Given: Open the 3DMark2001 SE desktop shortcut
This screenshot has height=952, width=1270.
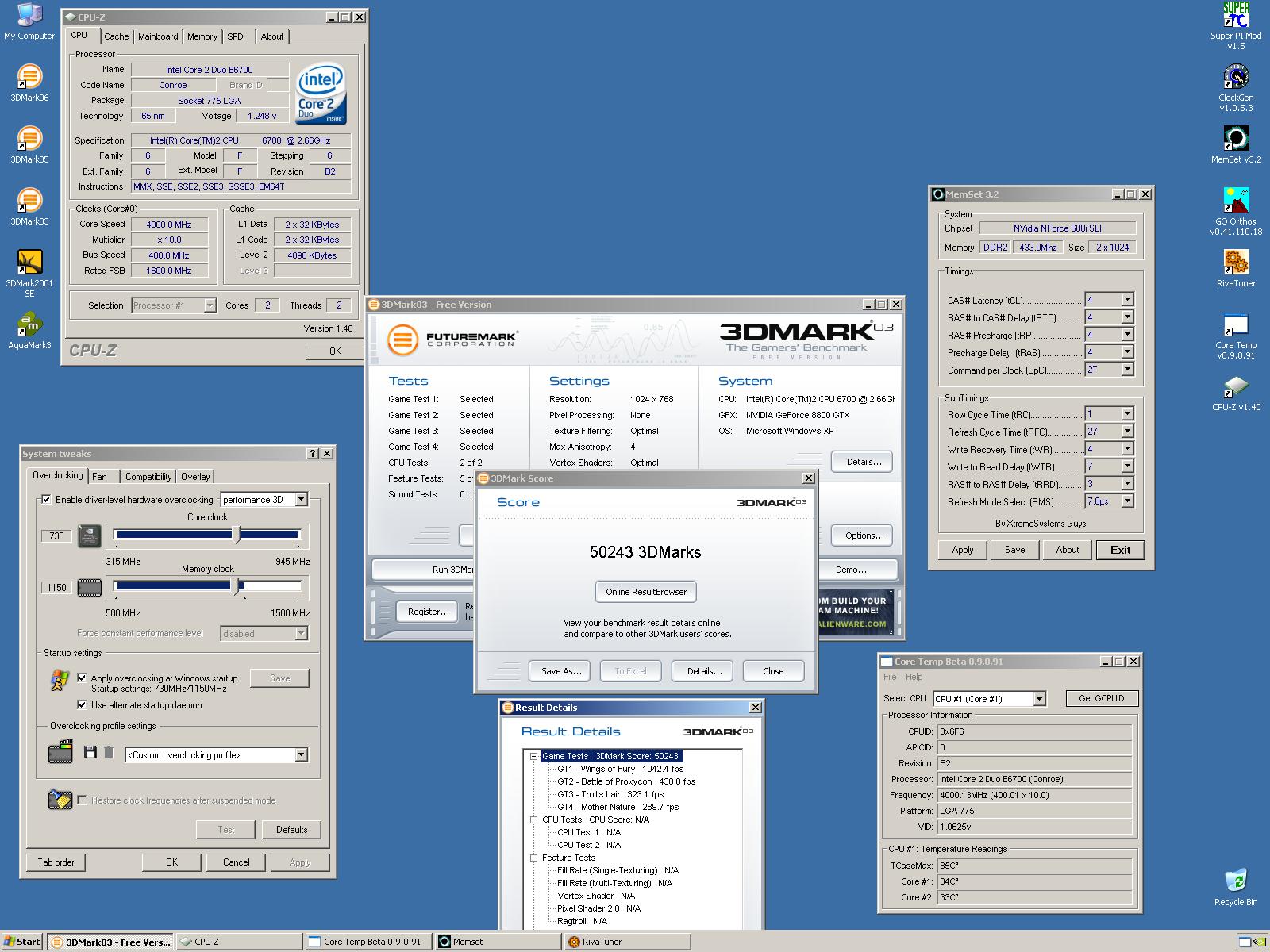Looking at the screenshot, I should [x=29, y=274].
